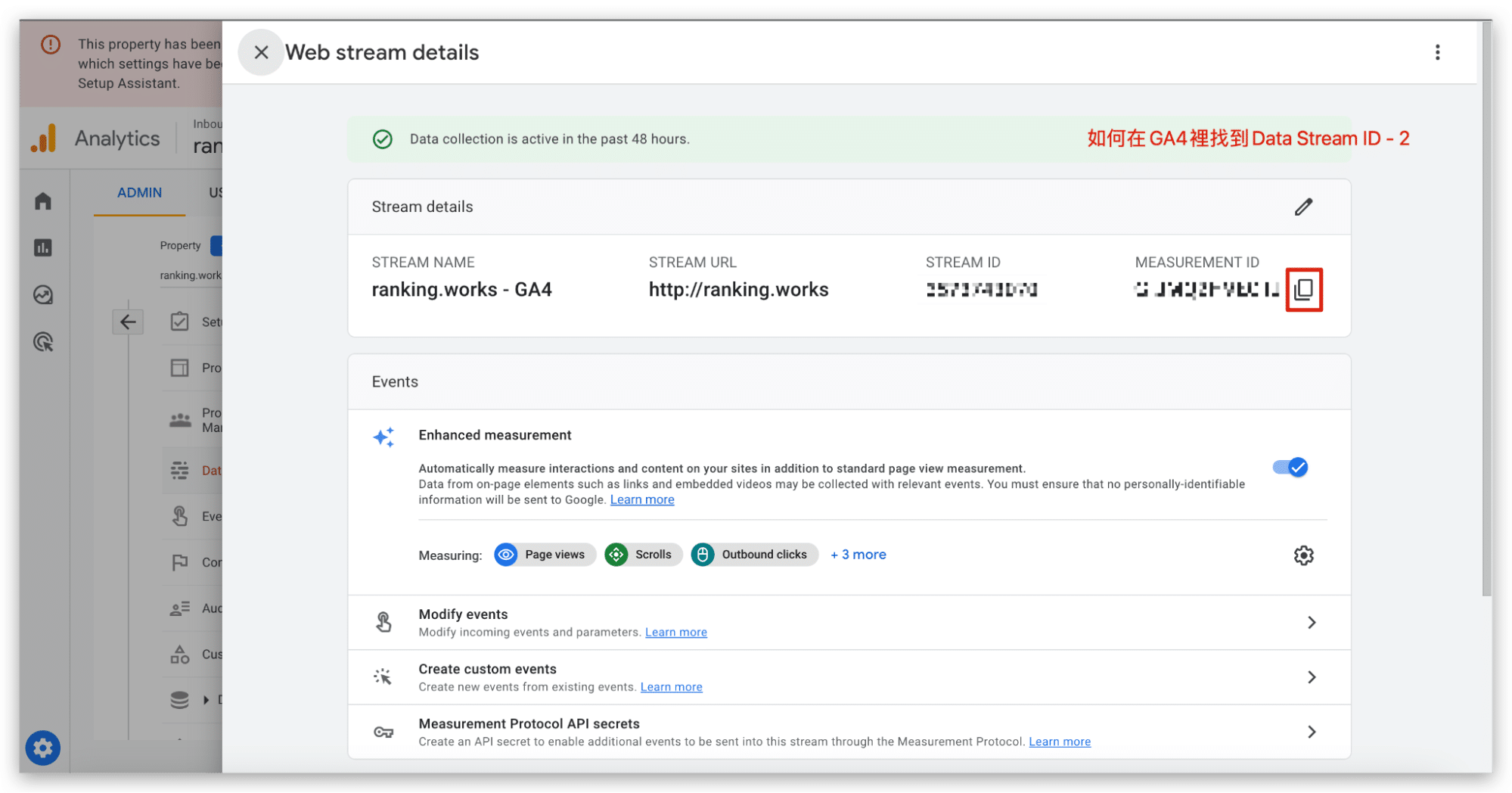Click the back arrow in property column

(128, 322)
